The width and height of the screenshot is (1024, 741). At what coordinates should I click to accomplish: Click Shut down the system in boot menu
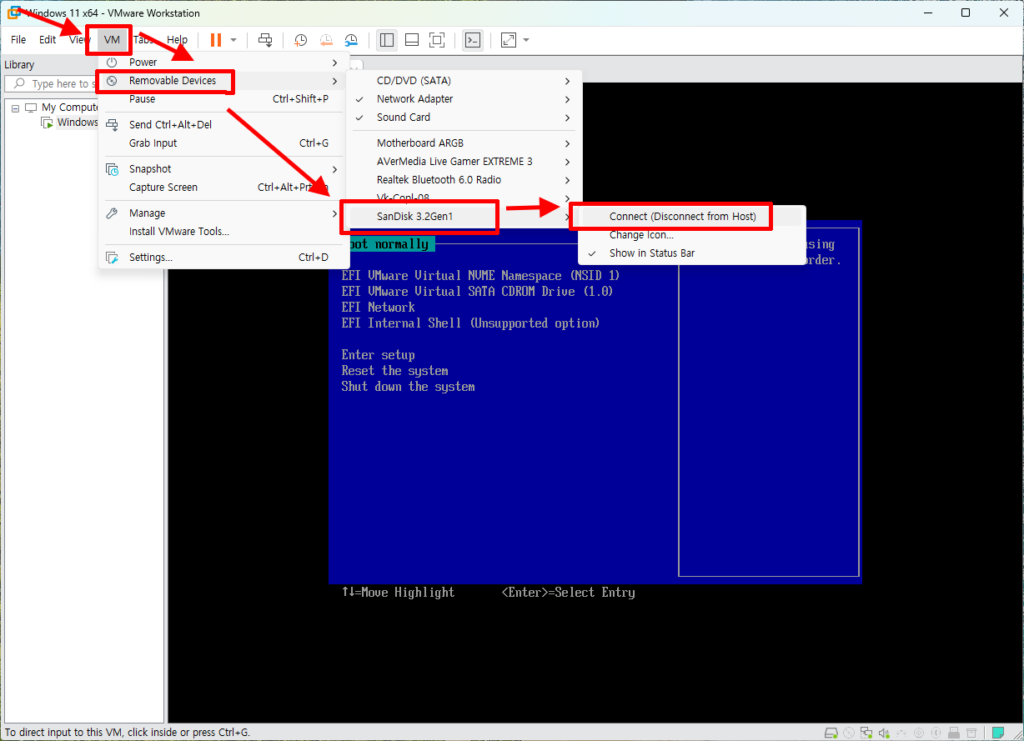408,386
